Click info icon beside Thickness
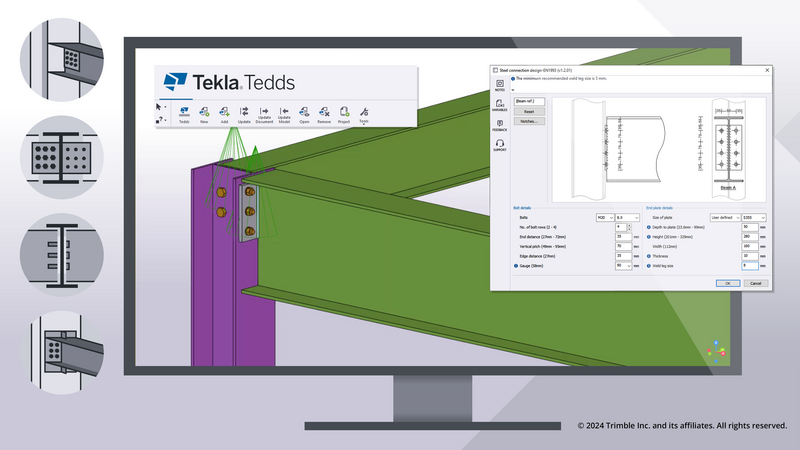Viewport: 800px width, 450px height. [649, 256]
